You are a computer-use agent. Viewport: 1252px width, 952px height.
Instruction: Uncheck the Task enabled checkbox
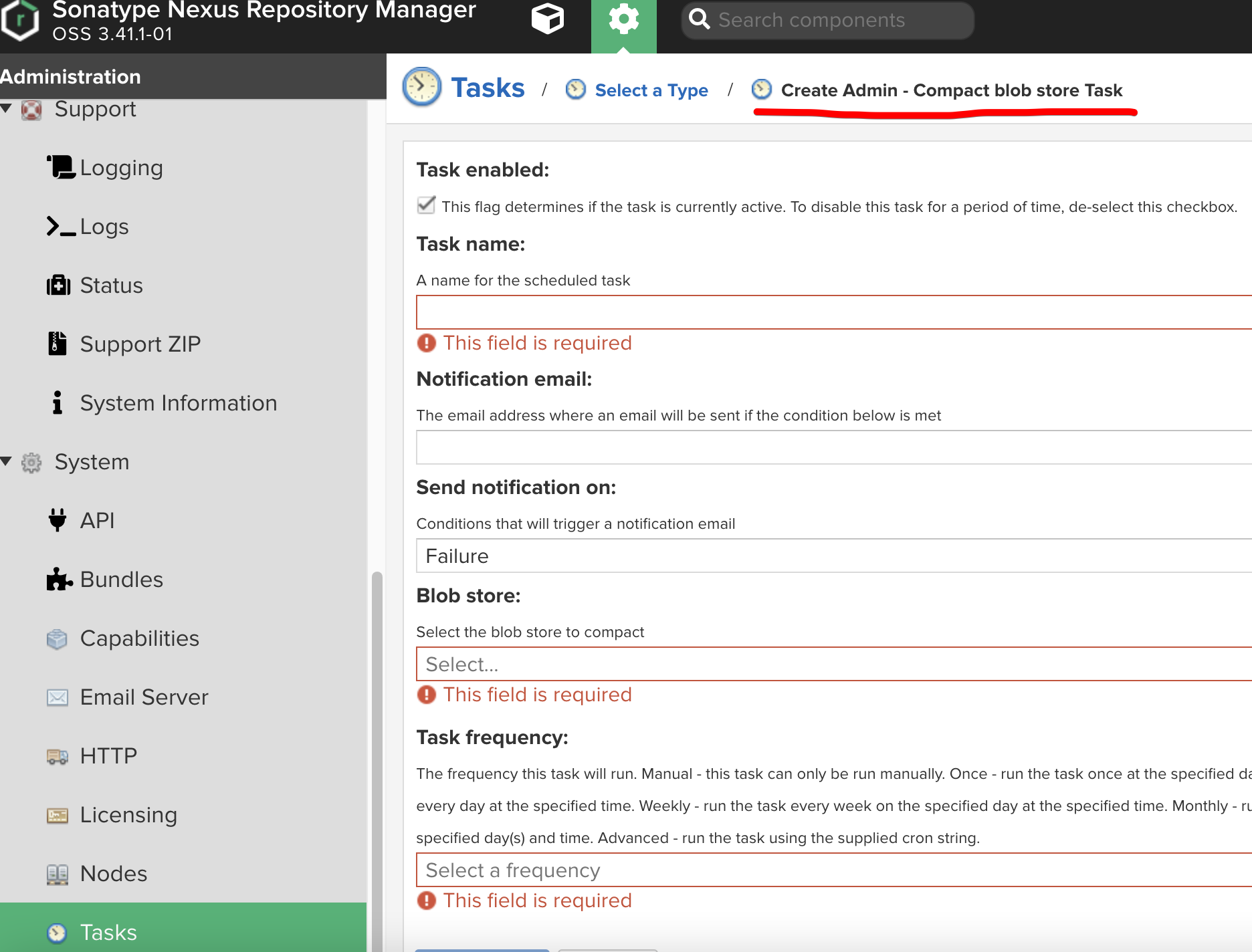click(x=426, y=205)
